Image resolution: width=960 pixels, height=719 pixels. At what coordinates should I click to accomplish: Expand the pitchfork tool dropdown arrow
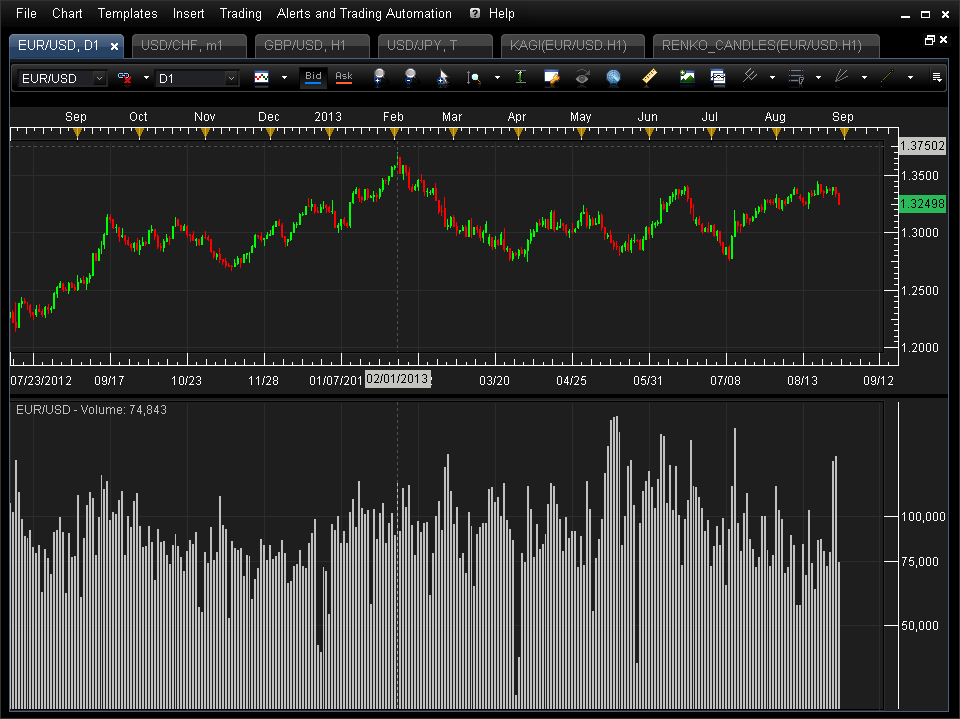pyautogui.click(x=773, y=78)
